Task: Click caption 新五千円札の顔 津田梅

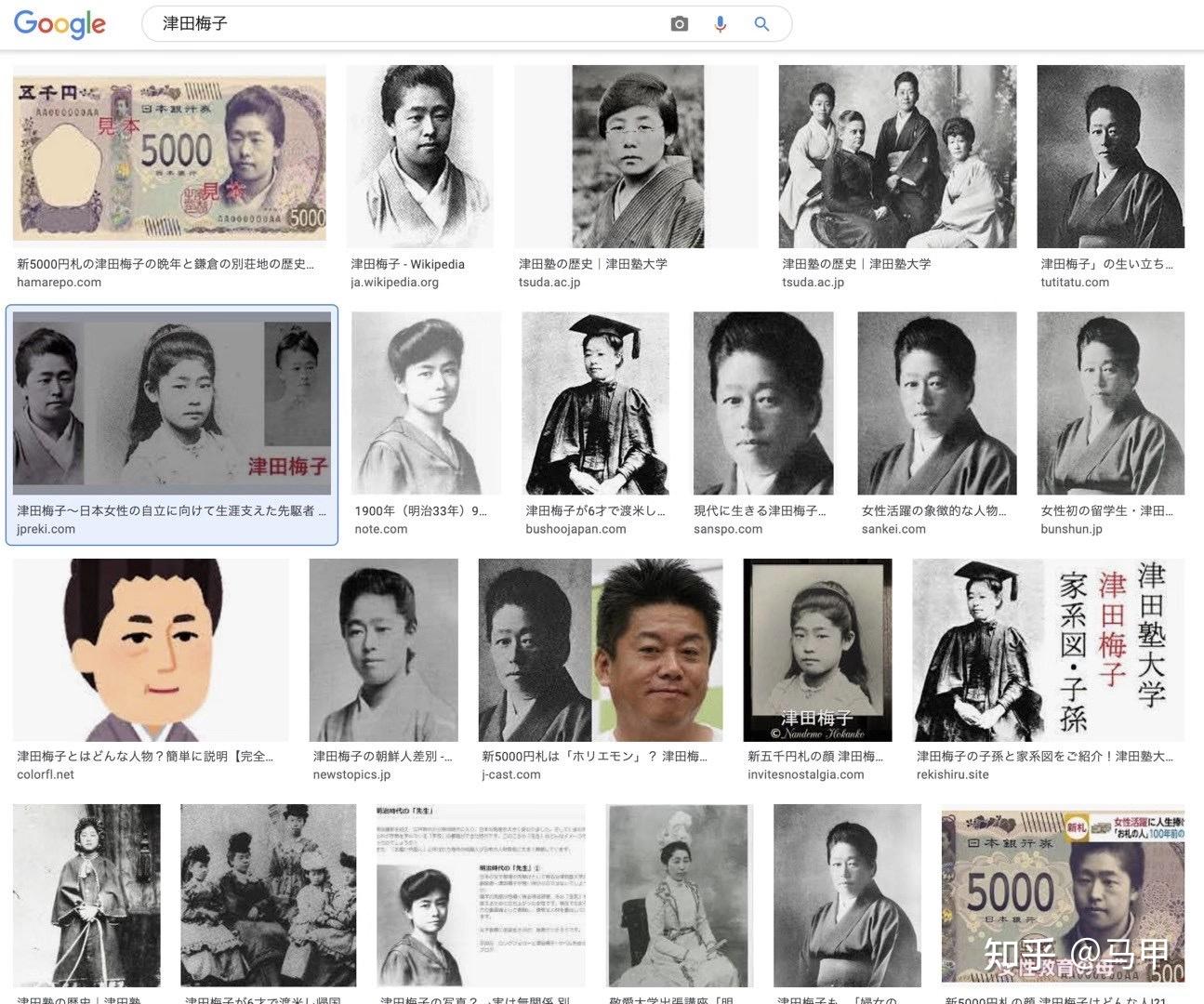Action: [x=815, y=757]
